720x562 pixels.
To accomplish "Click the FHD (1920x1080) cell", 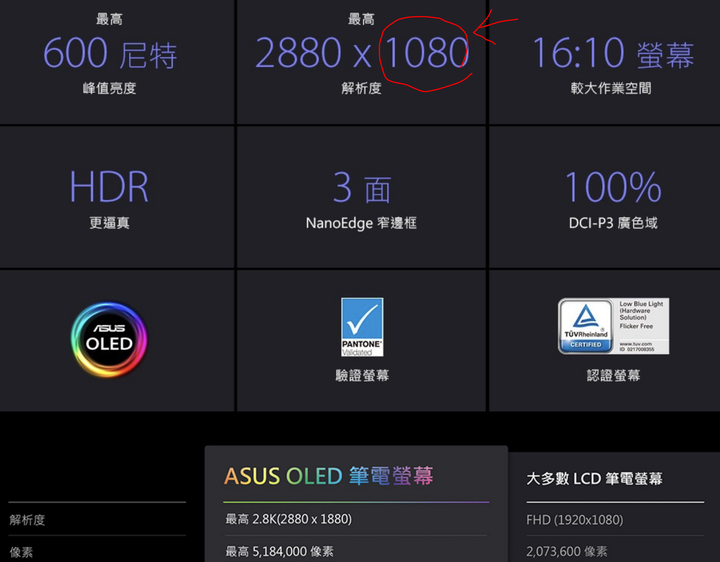I will pyautogui.click(x=575, y=520).
